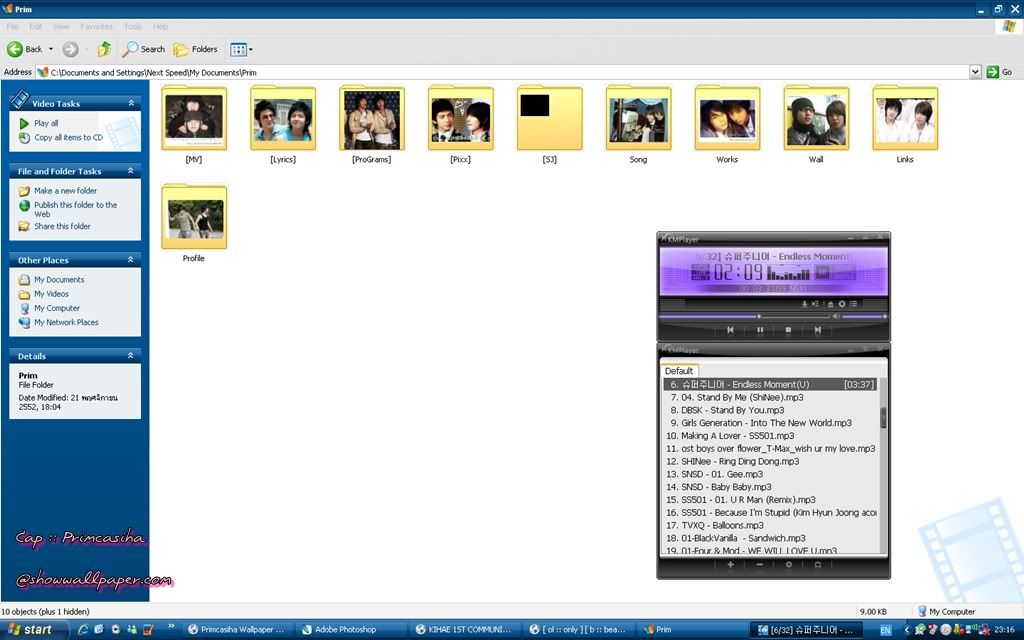This screenshot has width=1024, height=640.
Task: Select the [ProGrams] folder
Action: pos(372,124)
